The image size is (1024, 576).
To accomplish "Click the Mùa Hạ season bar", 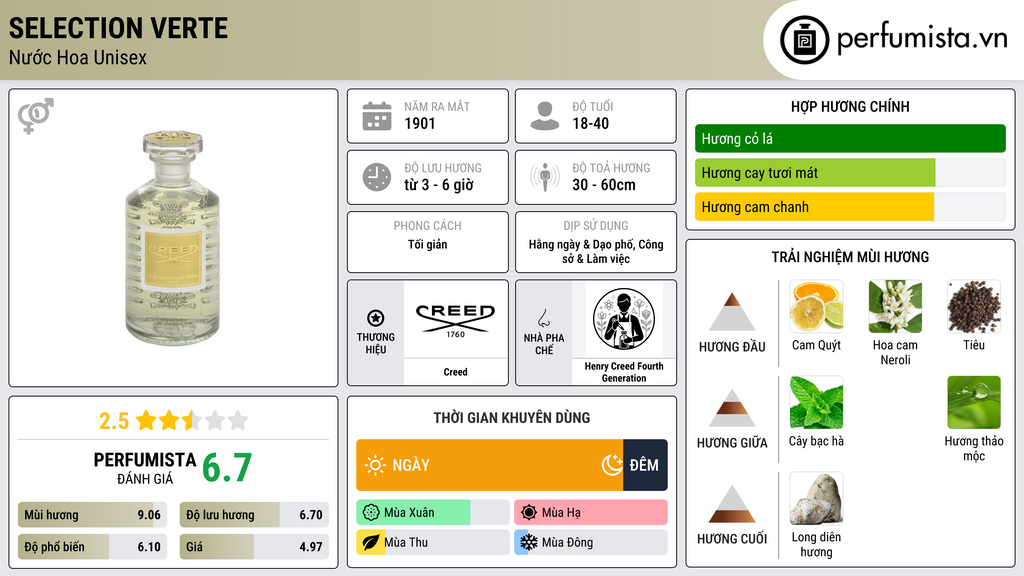I will [590, 512].
